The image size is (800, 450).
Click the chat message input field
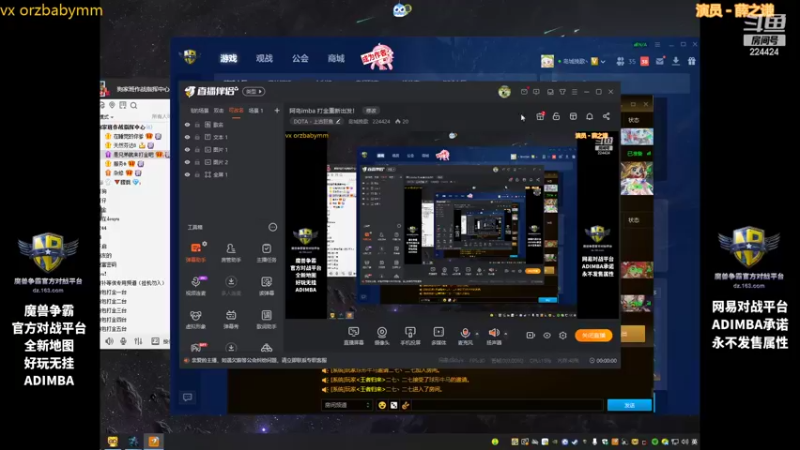tap(507, 405)
